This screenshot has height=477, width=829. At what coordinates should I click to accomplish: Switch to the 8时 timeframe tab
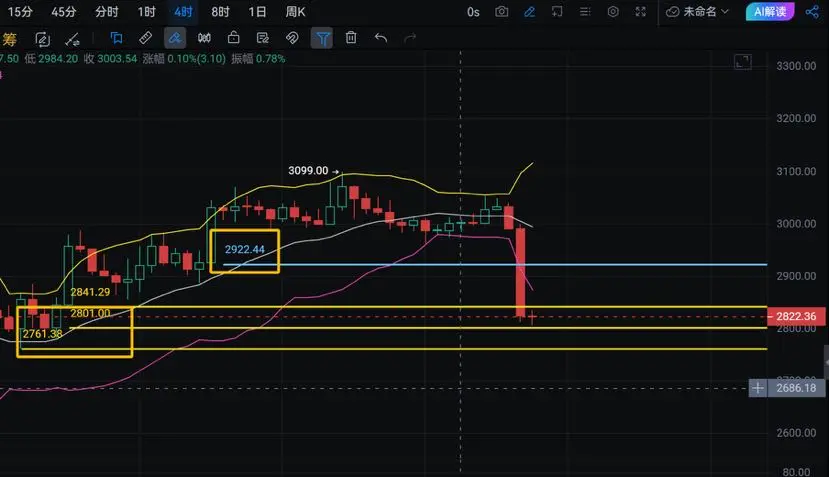(220, 12)
